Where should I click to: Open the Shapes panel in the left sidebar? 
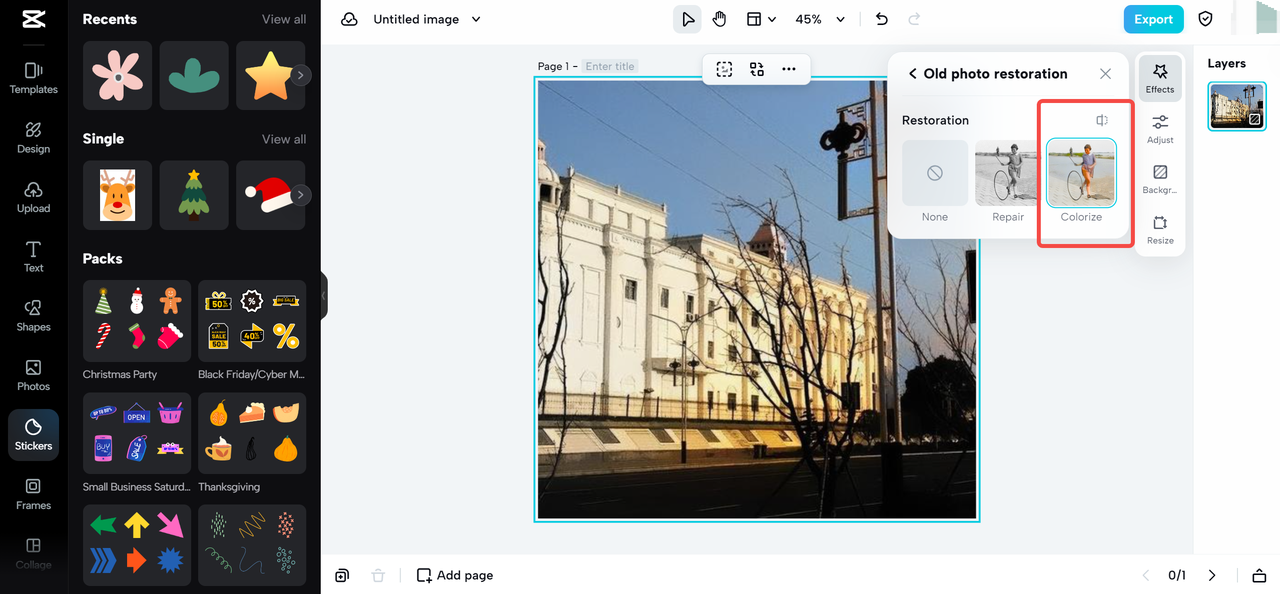click(x=33, y=317)
